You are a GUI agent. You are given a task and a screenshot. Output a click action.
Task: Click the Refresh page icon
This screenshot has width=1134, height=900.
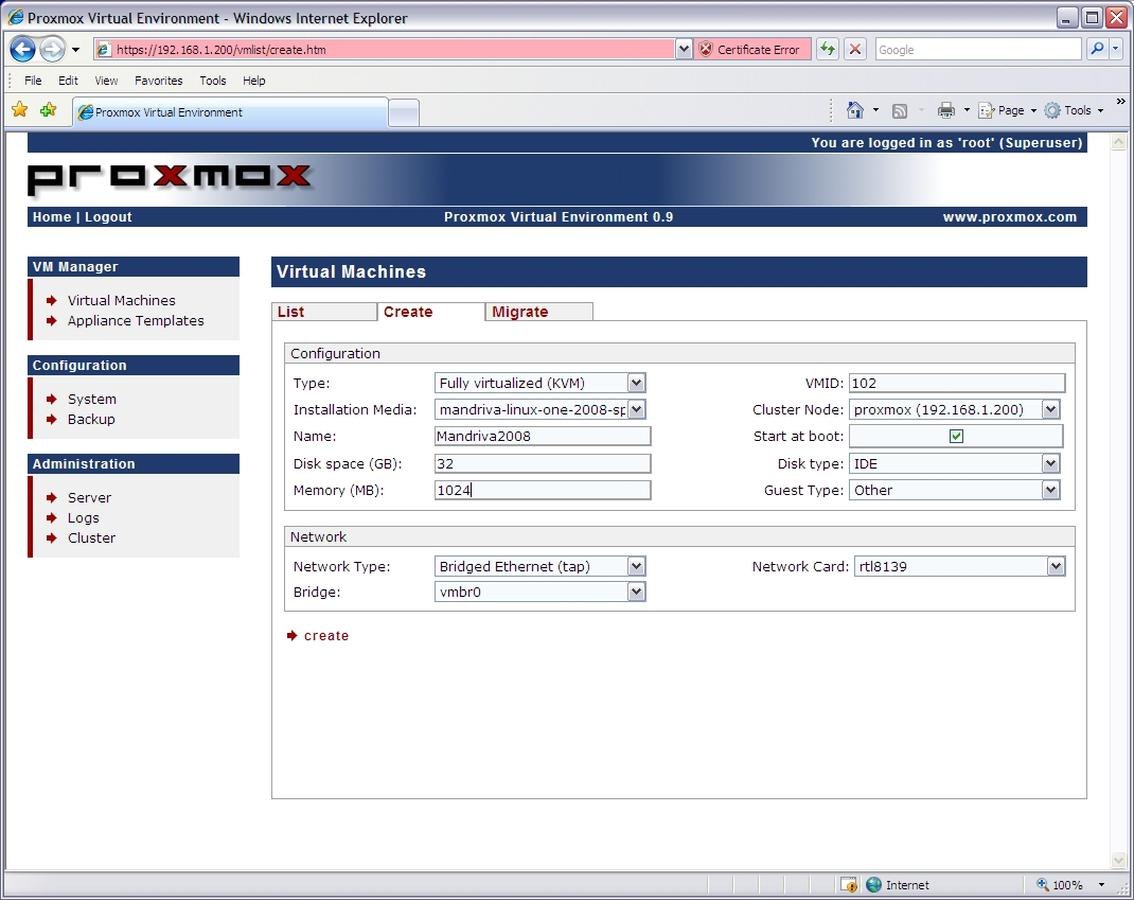coord(827,49)
